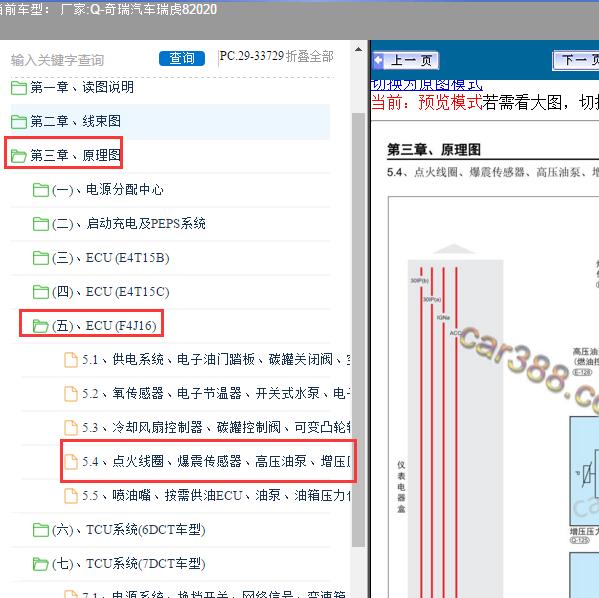The image size is (599, 598).
Task: Click the 查询 search button
Action: tap(182, 58)
